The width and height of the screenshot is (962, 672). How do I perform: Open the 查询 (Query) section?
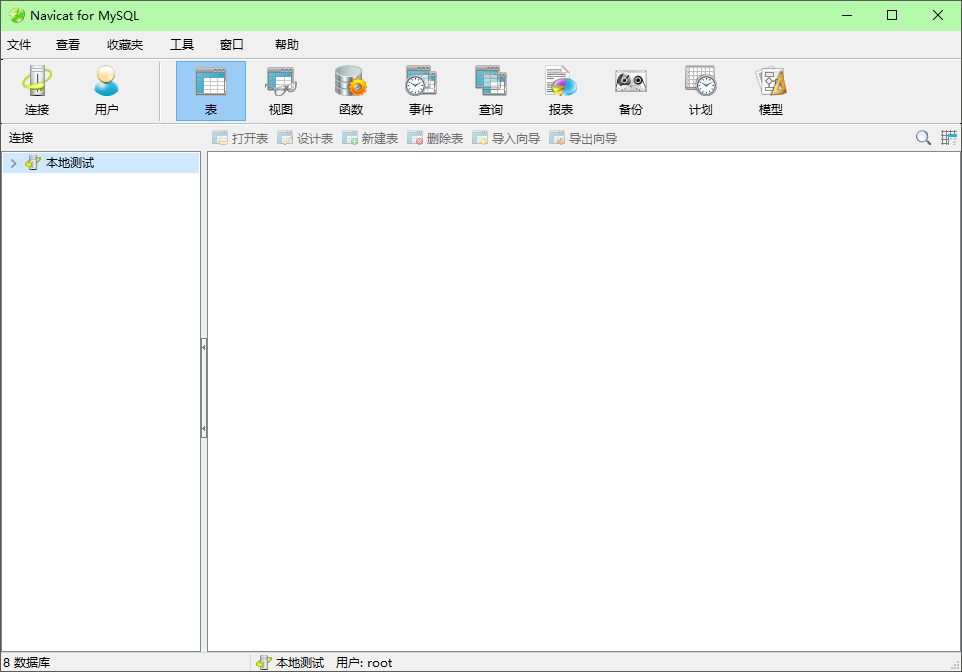491,91
